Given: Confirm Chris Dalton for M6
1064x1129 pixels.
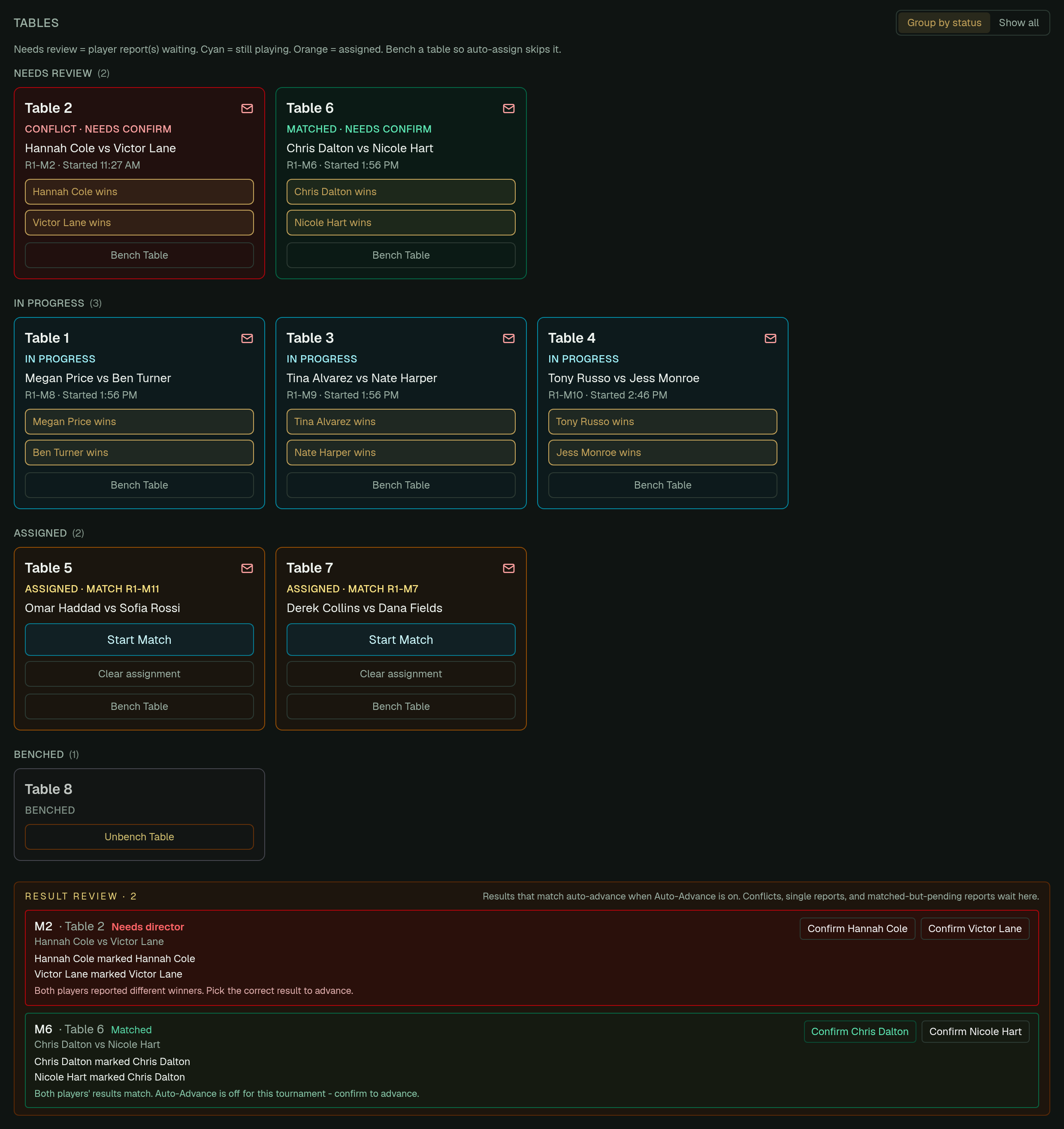Looking at the screenshot, I should tap(859, 1032).
